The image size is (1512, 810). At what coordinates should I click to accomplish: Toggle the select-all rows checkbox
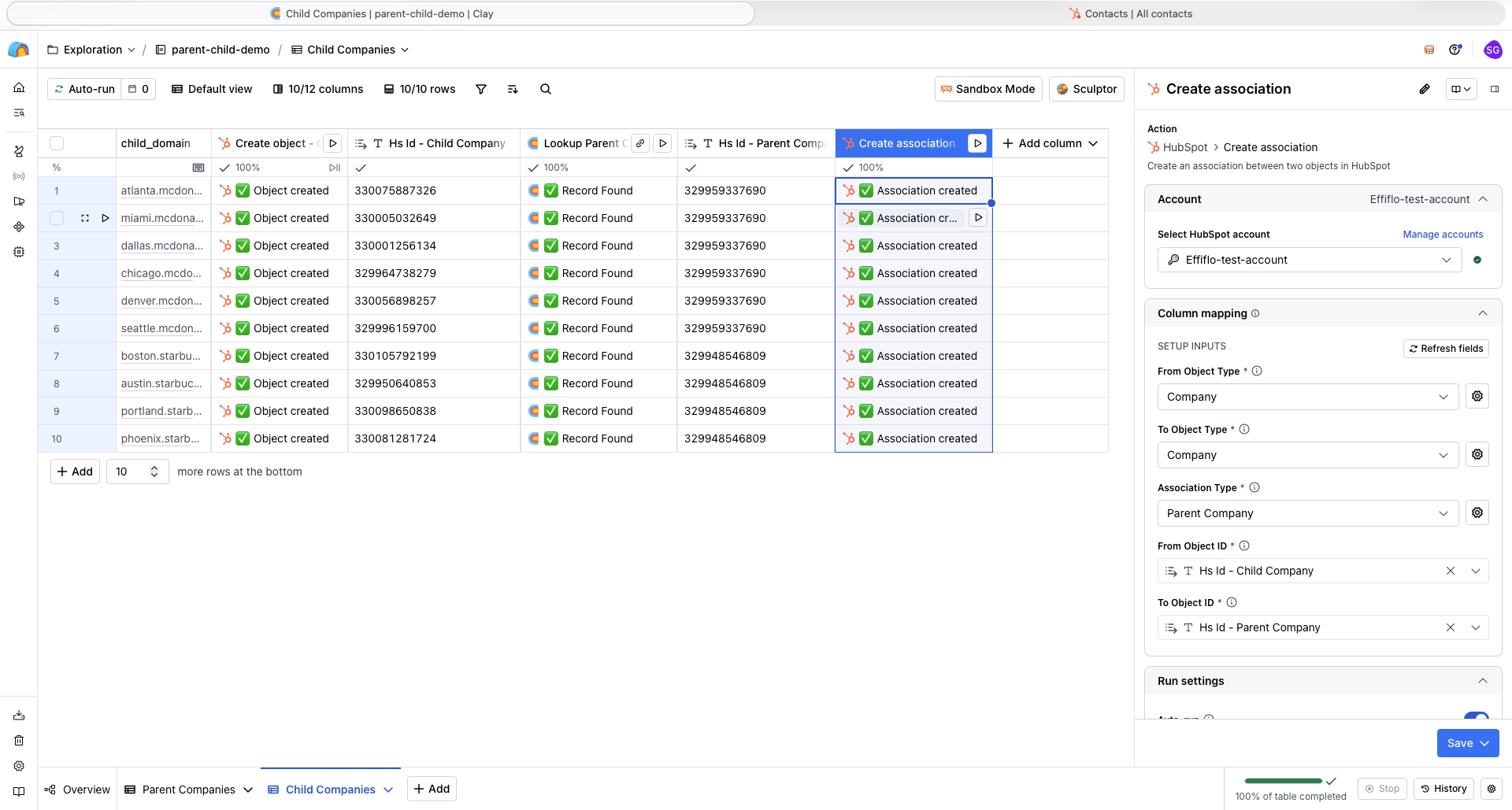[x=57, y=143]
